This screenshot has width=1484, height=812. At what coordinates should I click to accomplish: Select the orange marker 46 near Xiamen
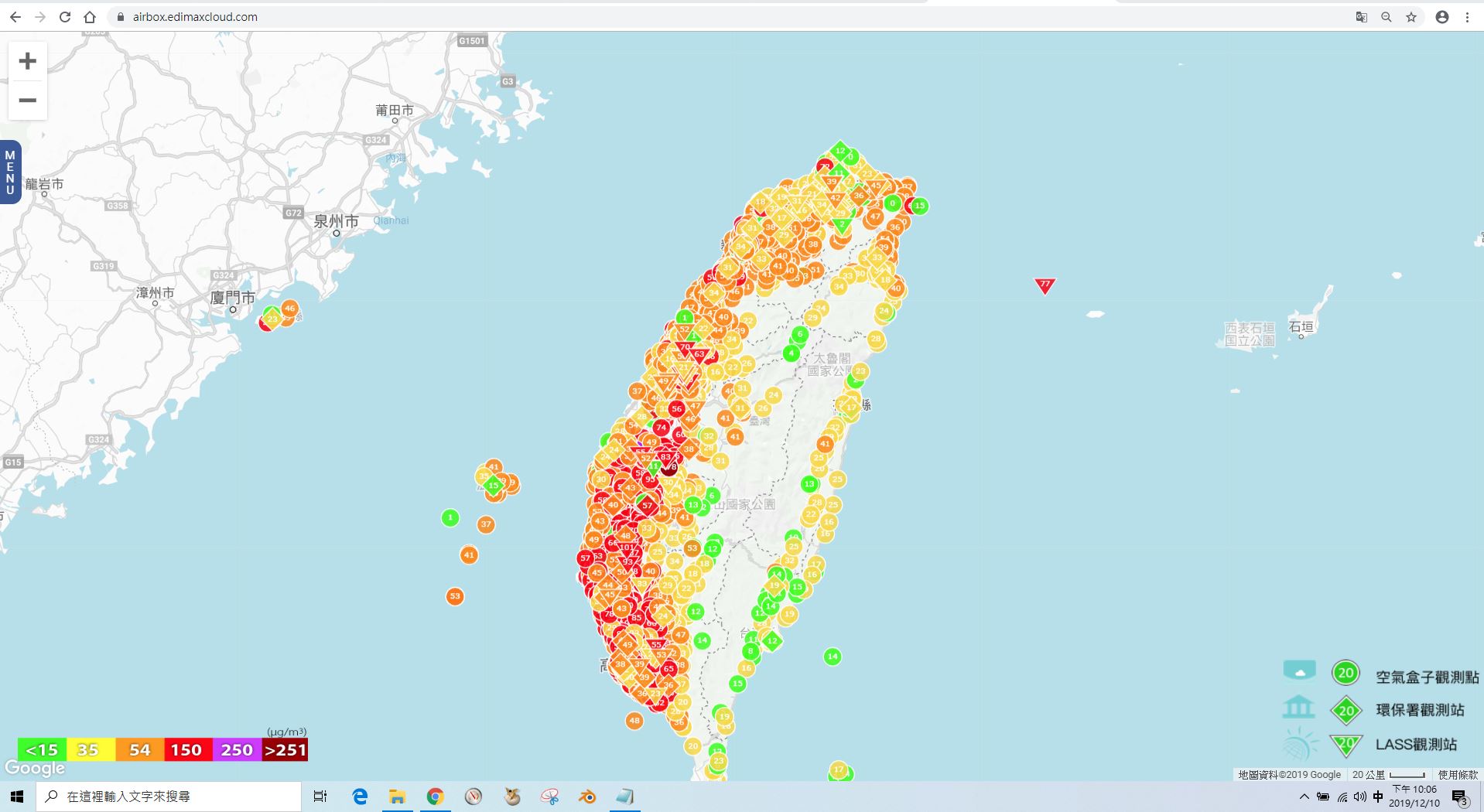point(289,308)
